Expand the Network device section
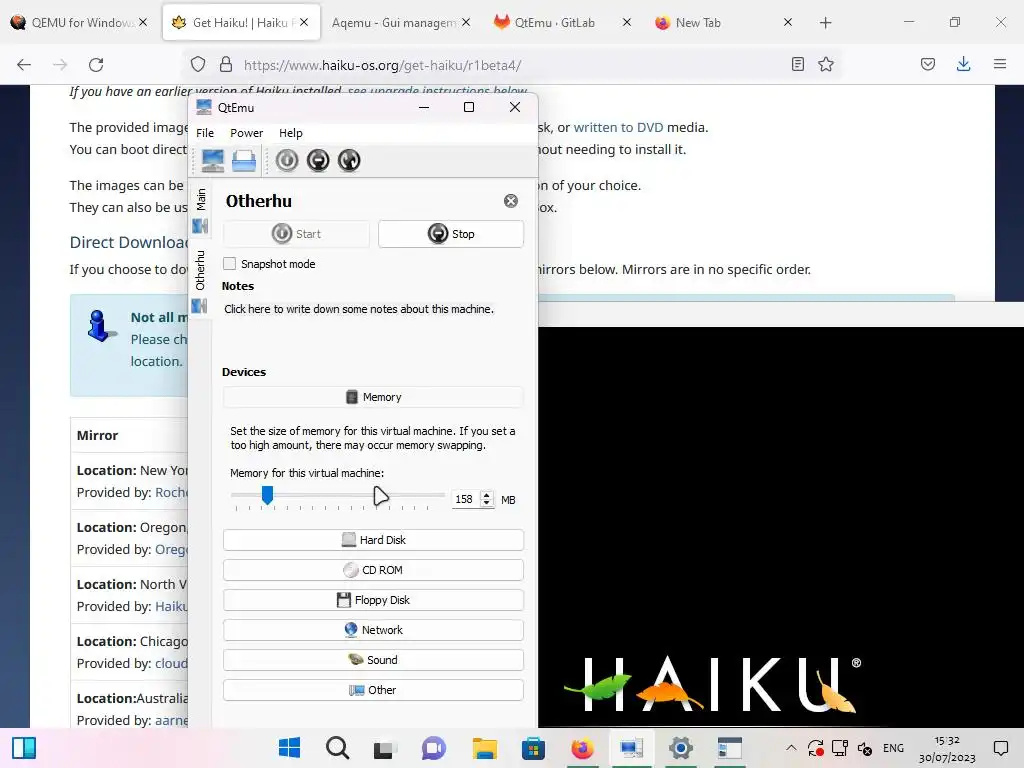Screen dimensions: 1024x768 [x=373, y=630]
